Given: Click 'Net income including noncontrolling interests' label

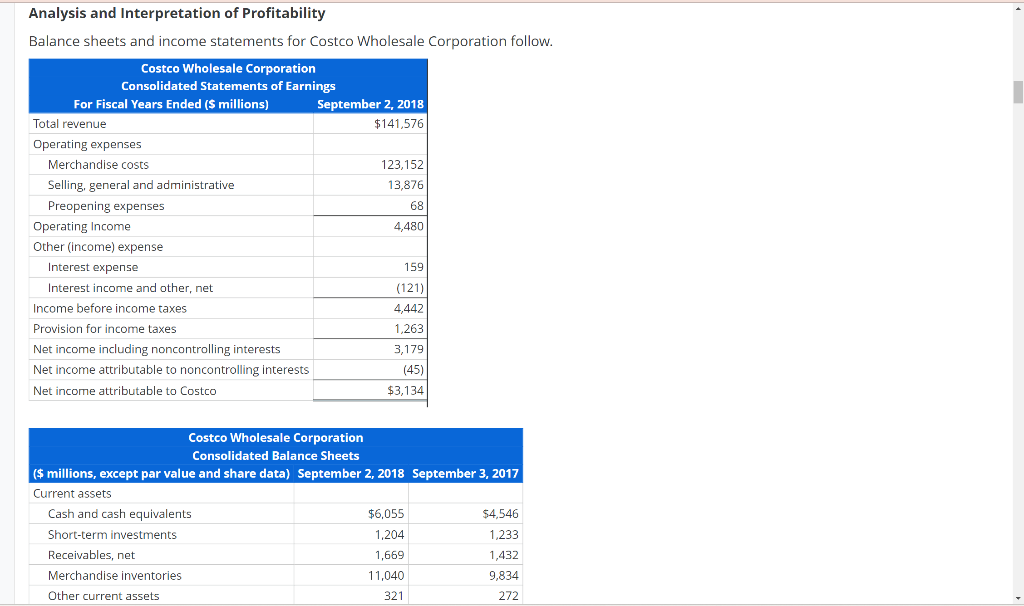Looking at the screenshot, I should tap(157, 349).
